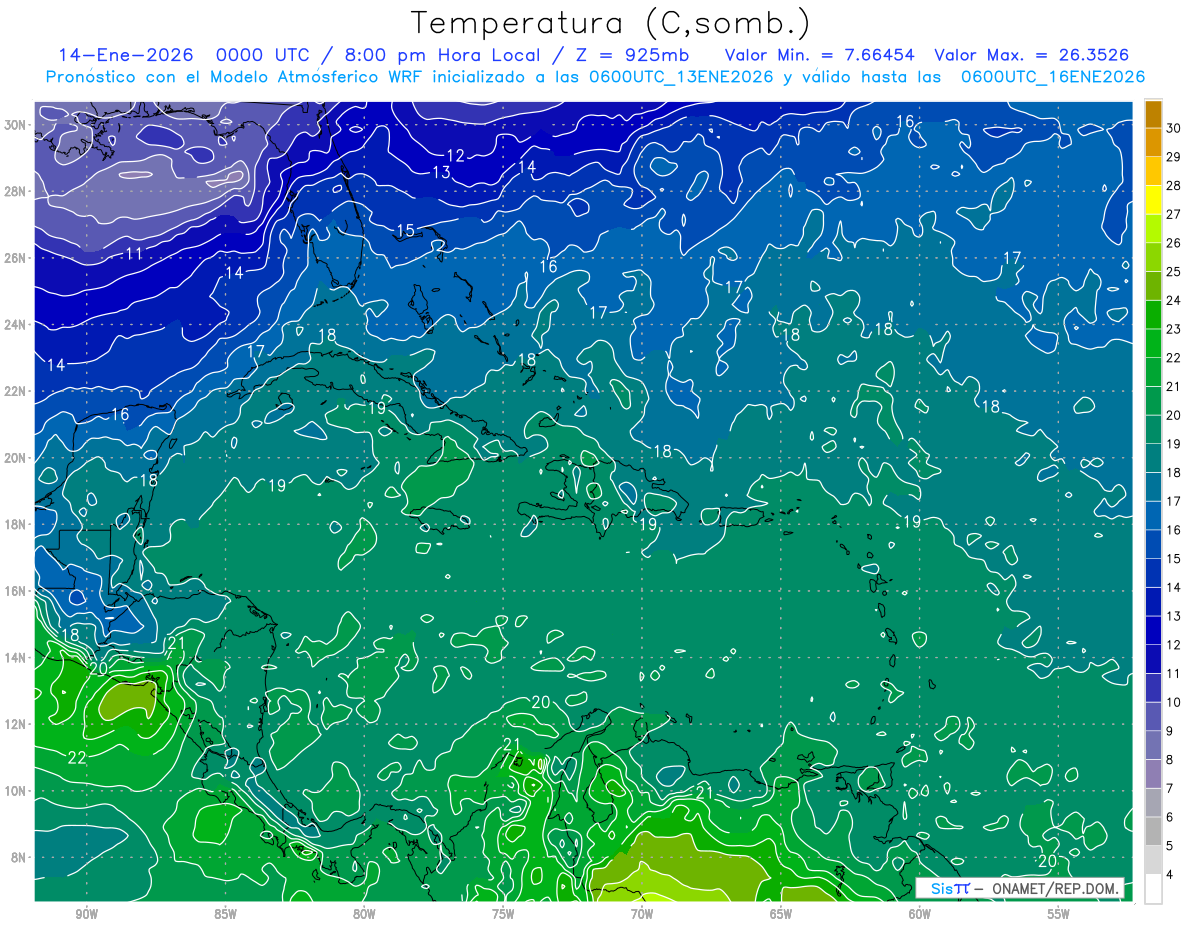Pick the orange-brown top swatch of color scale
The width and height of the screenshot is (1200, 927).
pos(1153,114)
